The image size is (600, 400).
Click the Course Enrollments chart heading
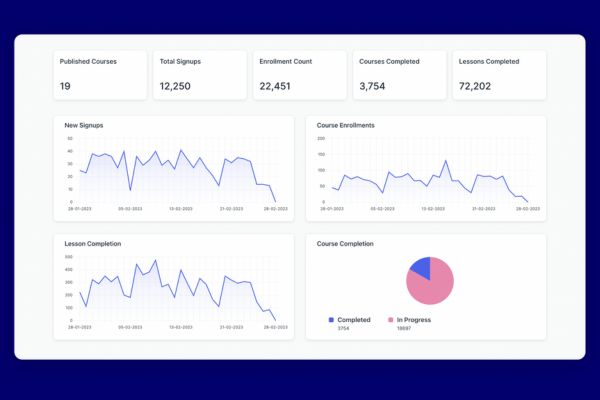(x=347, y=125)
